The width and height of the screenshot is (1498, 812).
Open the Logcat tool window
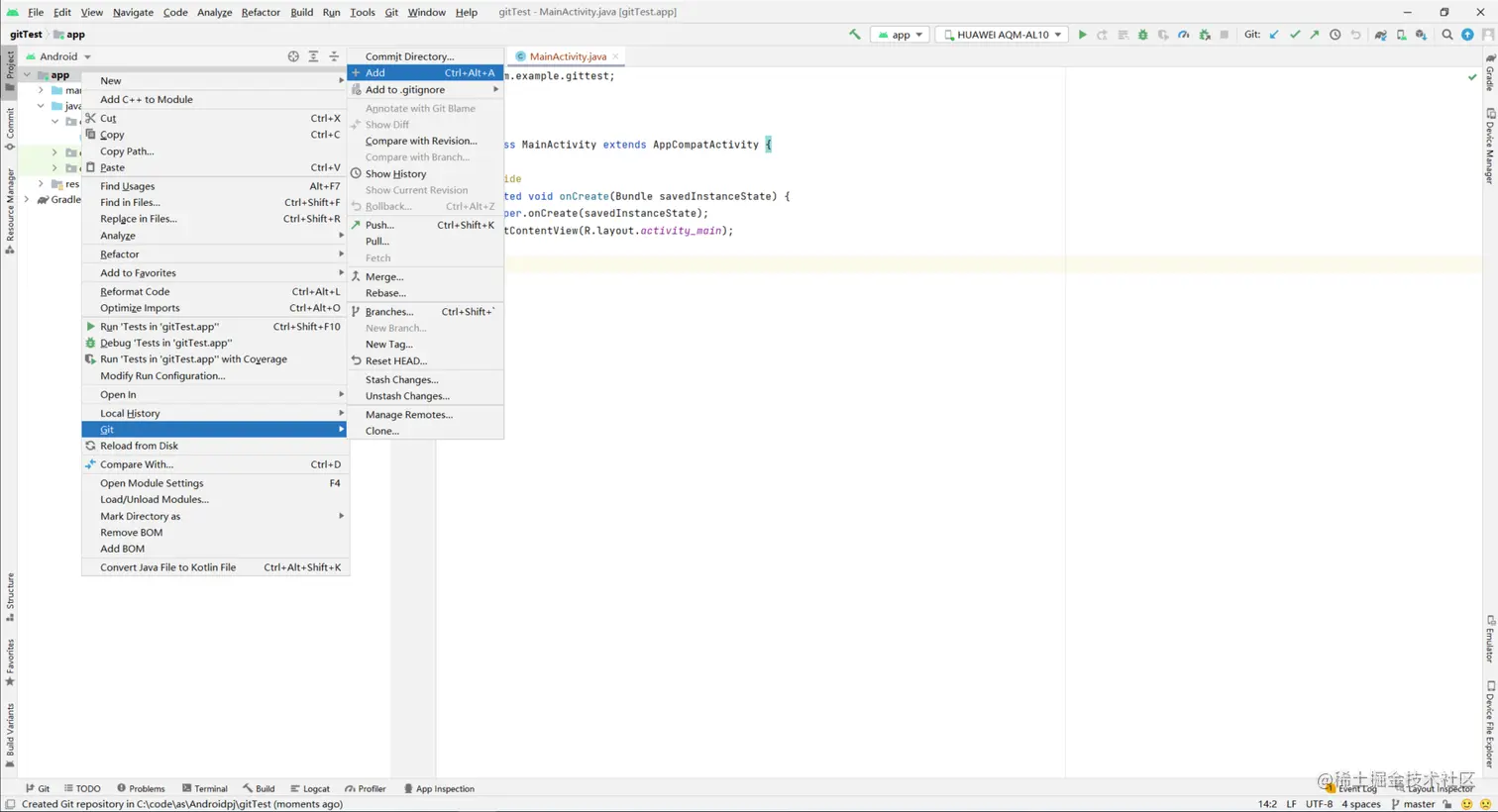tap(310, 789)
